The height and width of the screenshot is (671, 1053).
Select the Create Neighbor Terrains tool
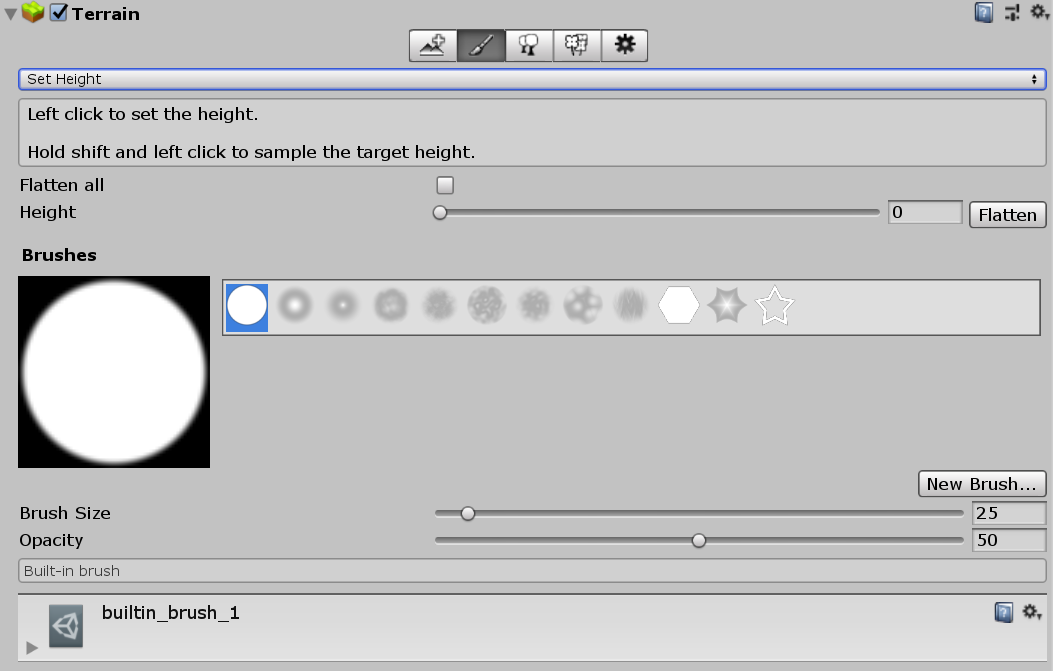(x=432, y=46)
